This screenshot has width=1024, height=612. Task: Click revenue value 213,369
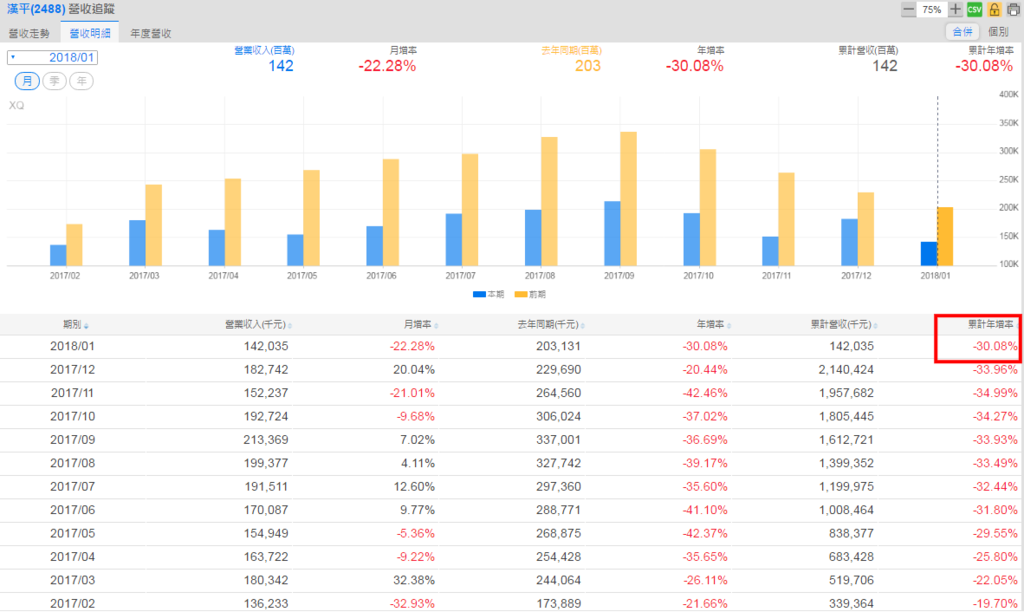(266, 440)
